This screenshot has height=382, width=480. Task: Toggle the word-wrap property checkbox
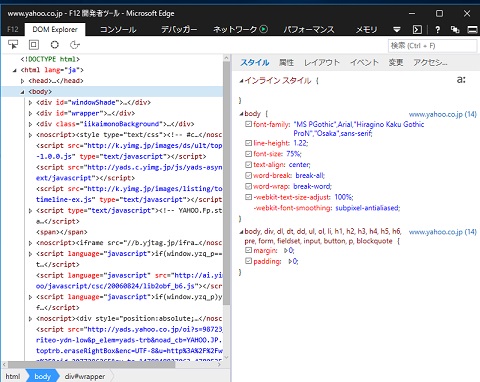pos(248,186)
